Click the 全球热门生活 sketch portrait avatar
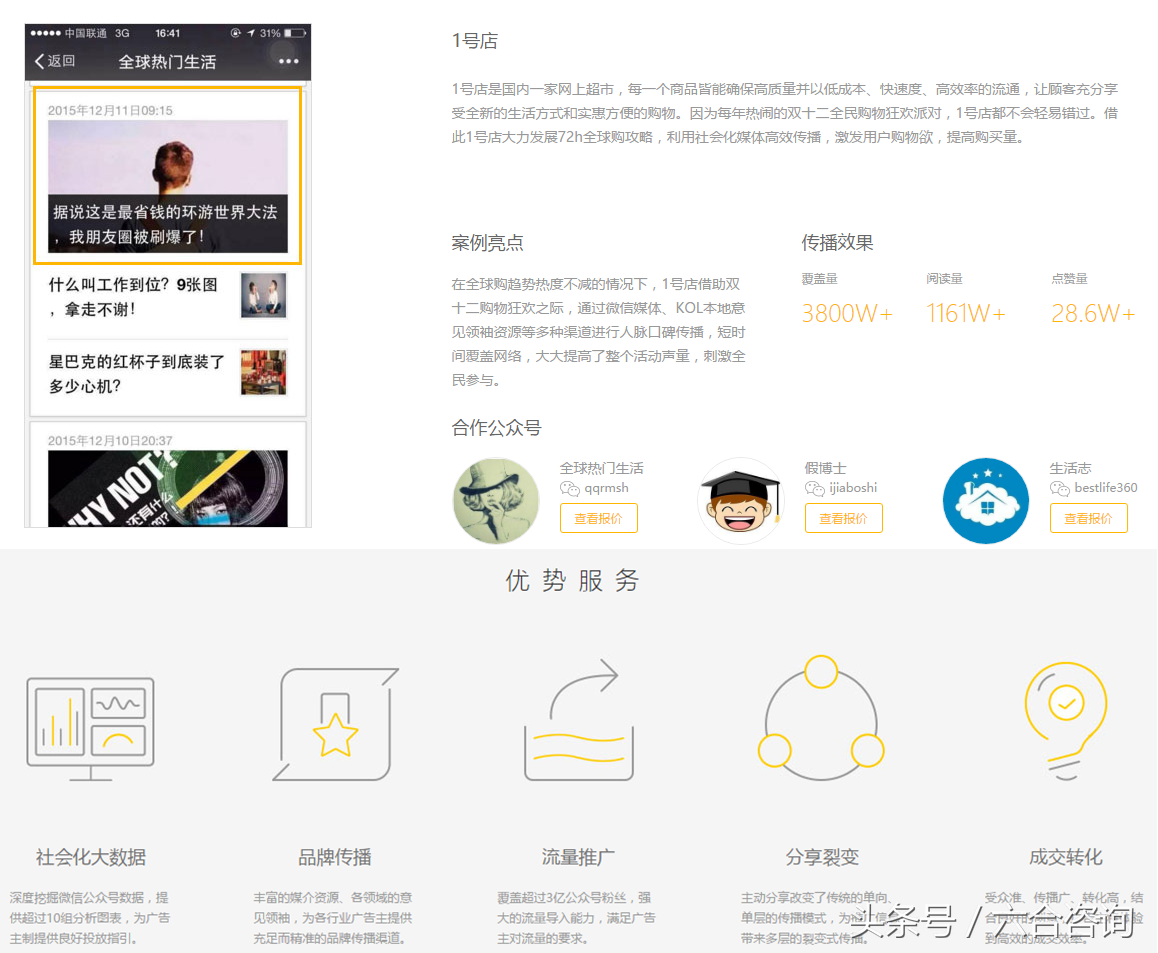This screenshot has height=953, width=1158. tap(496, 501)
